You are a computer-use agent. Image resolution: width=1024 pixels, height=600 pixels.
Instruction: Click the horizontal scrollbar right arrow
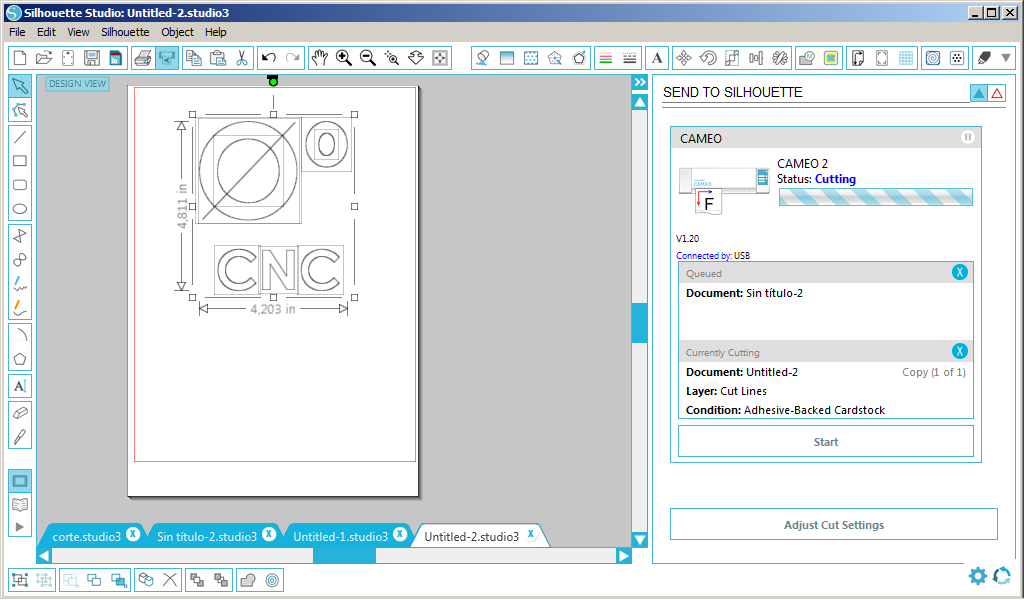pos(624,556)
